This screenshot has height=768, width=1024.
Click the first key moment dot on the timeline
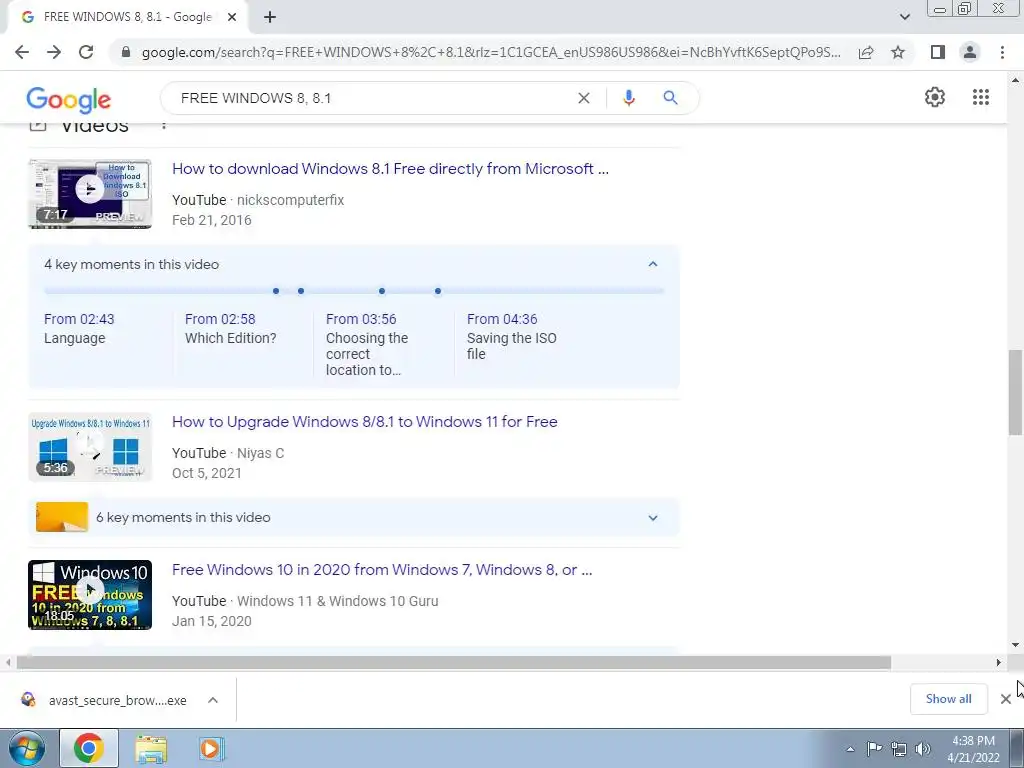[276, 291]
